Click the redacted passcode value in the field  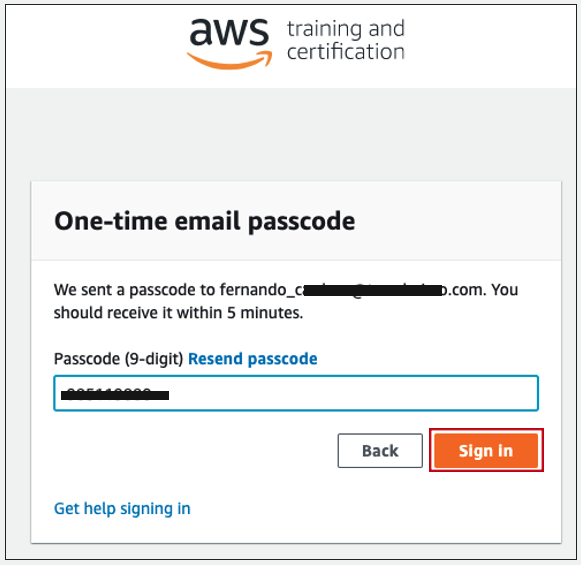(115, 395)
